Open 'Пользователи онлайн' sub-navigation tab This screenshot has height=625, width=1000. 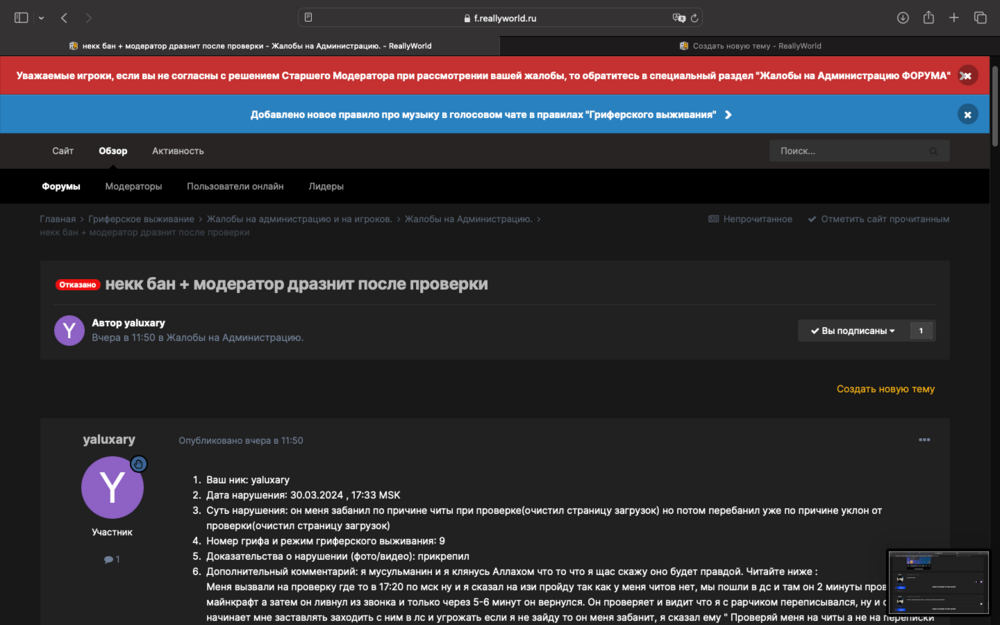[x=235, y=186]
